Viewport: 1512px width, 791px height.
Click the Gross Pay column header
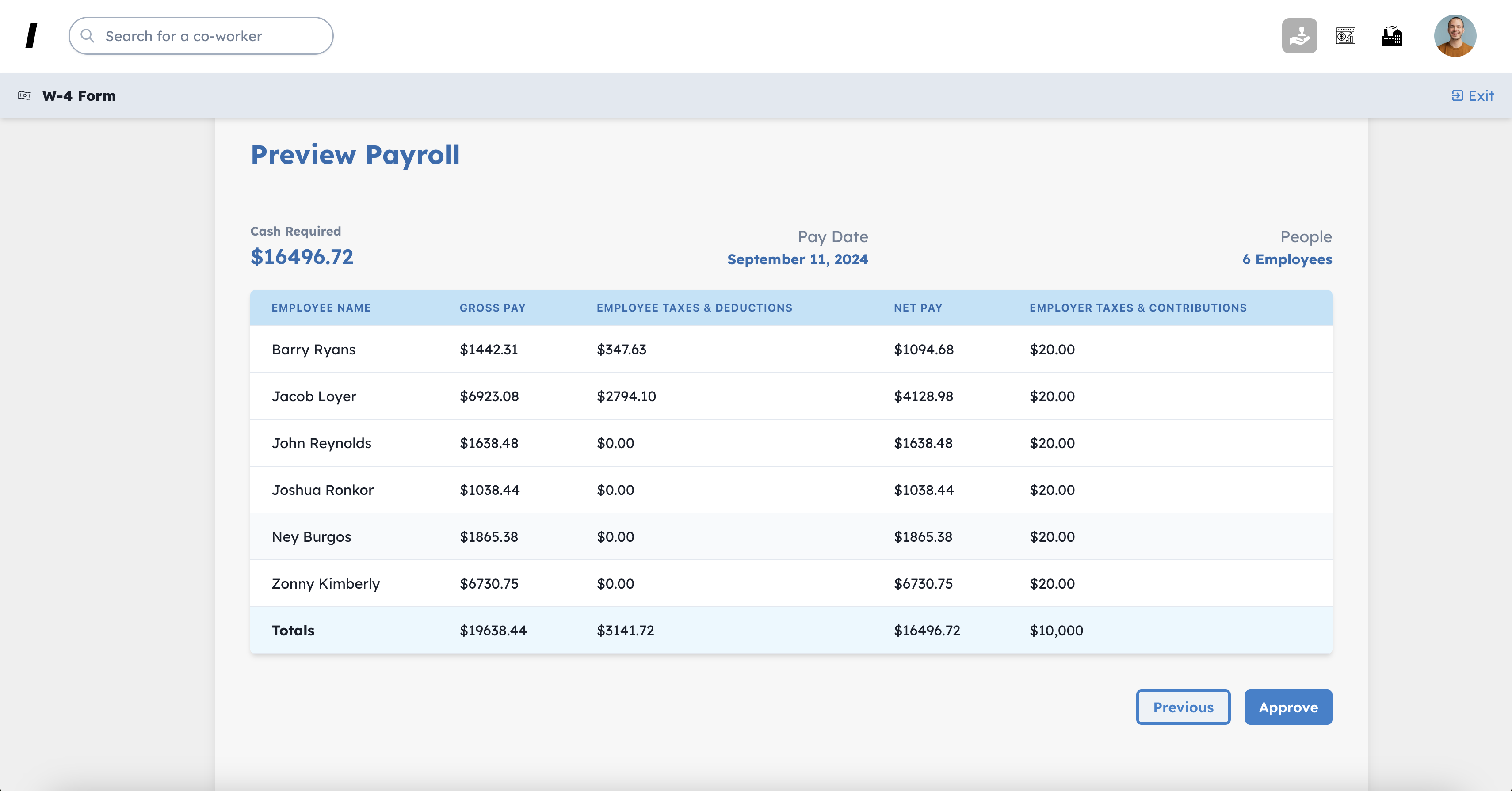(x=492, y=308)
